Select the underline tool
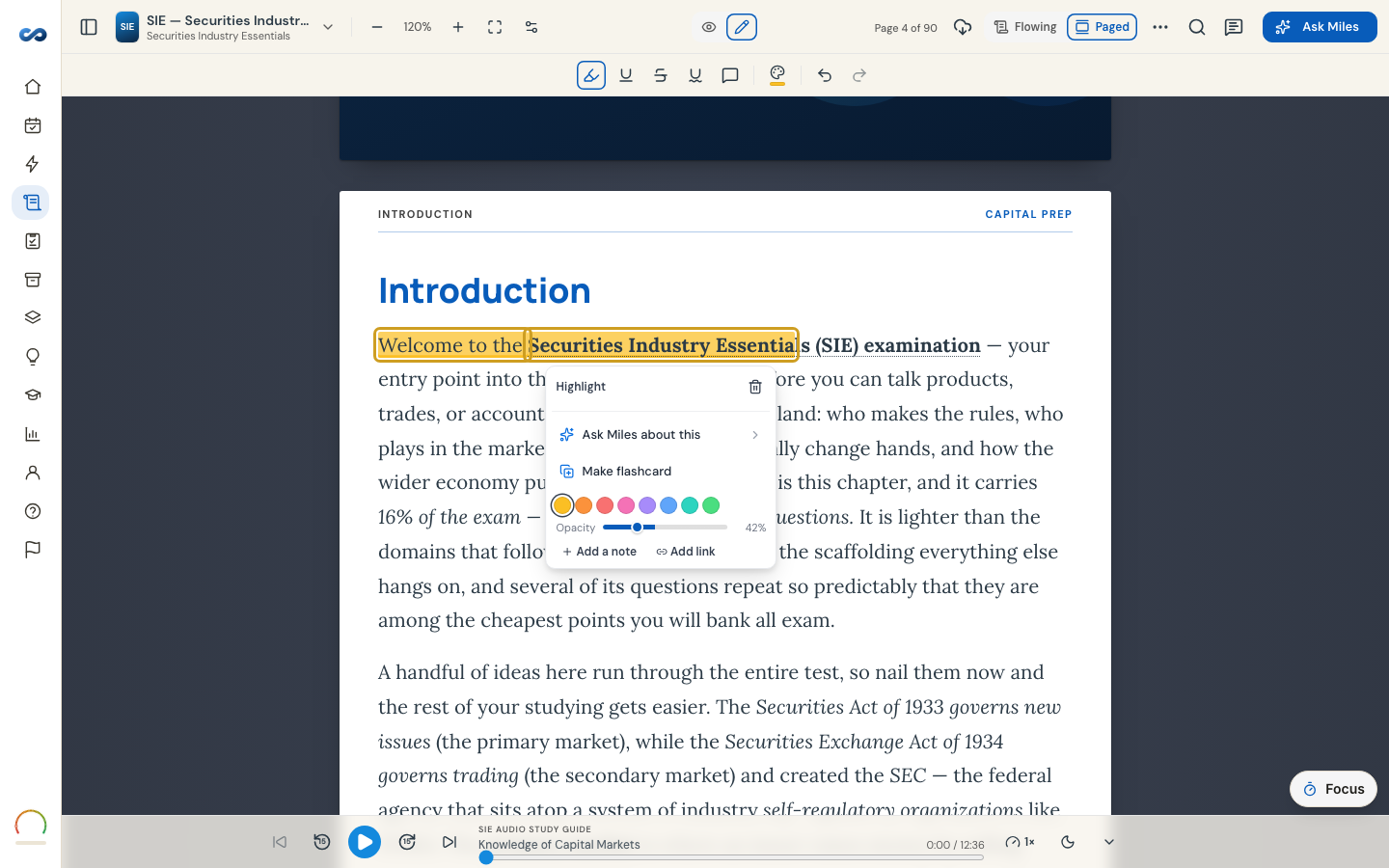This screenshot has height=868, width=1389. 626,75
